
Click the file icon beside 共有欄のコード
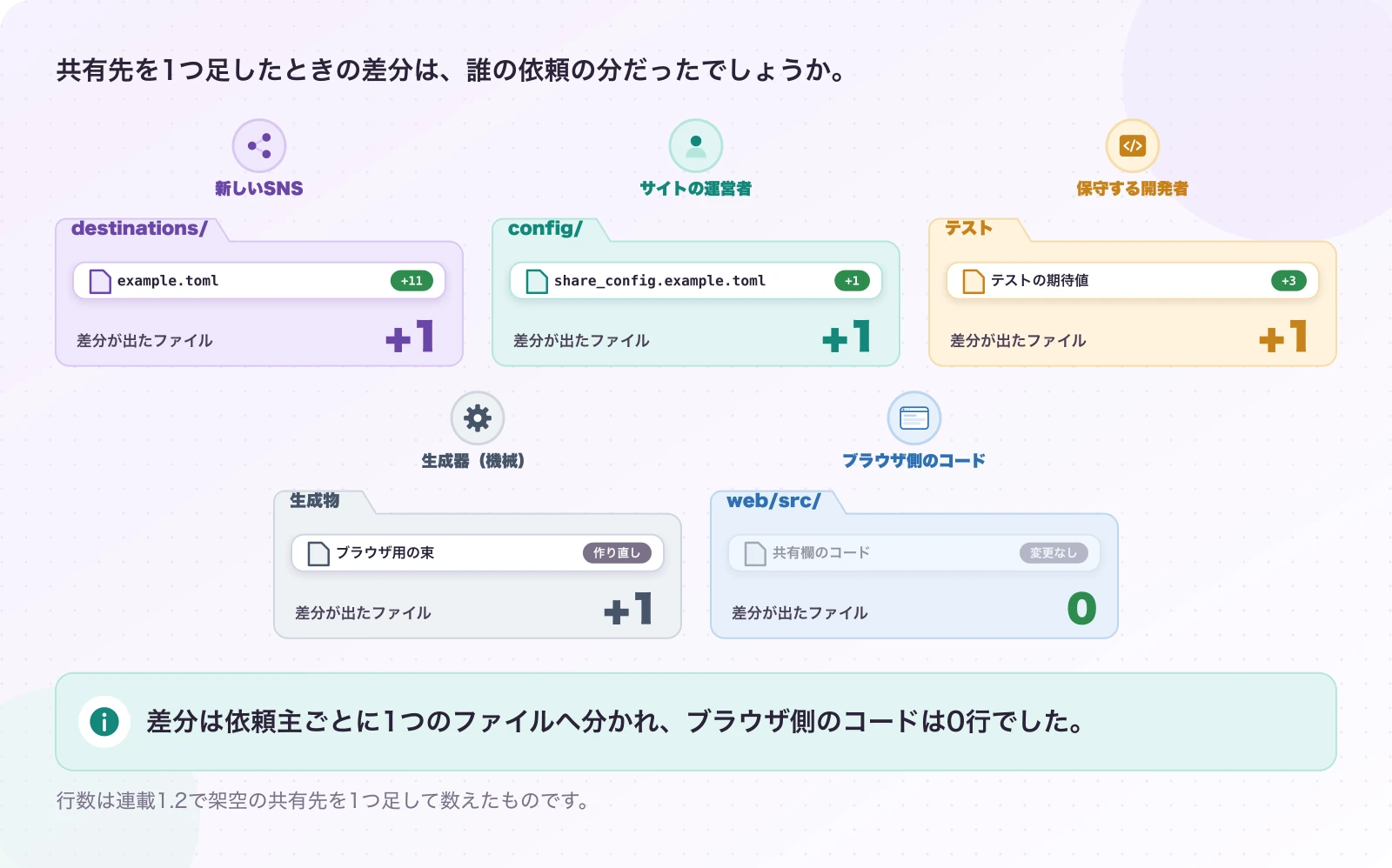click(755, 553)
